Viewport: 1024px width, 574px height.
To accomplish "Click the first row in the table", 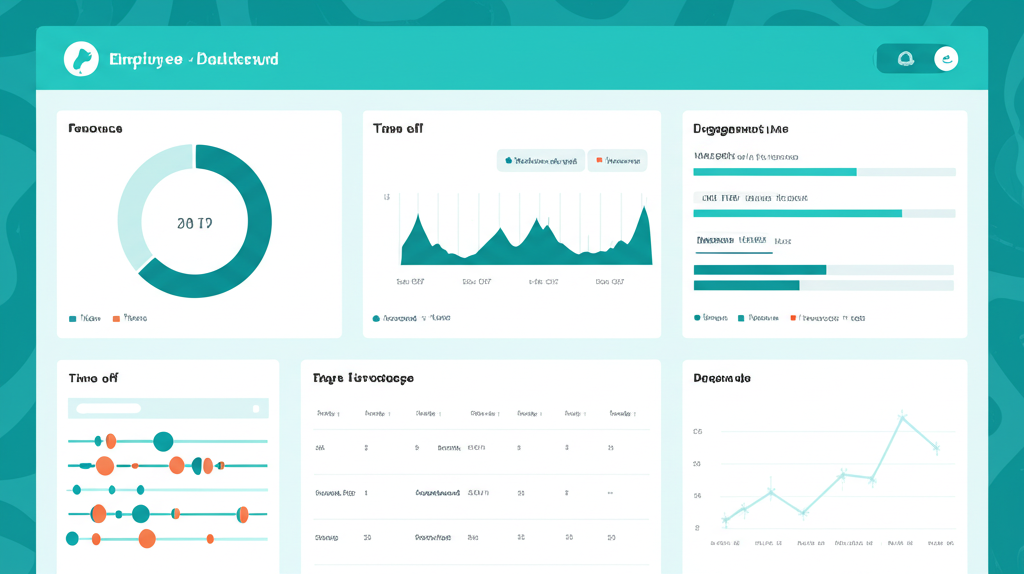I will 480,449.
